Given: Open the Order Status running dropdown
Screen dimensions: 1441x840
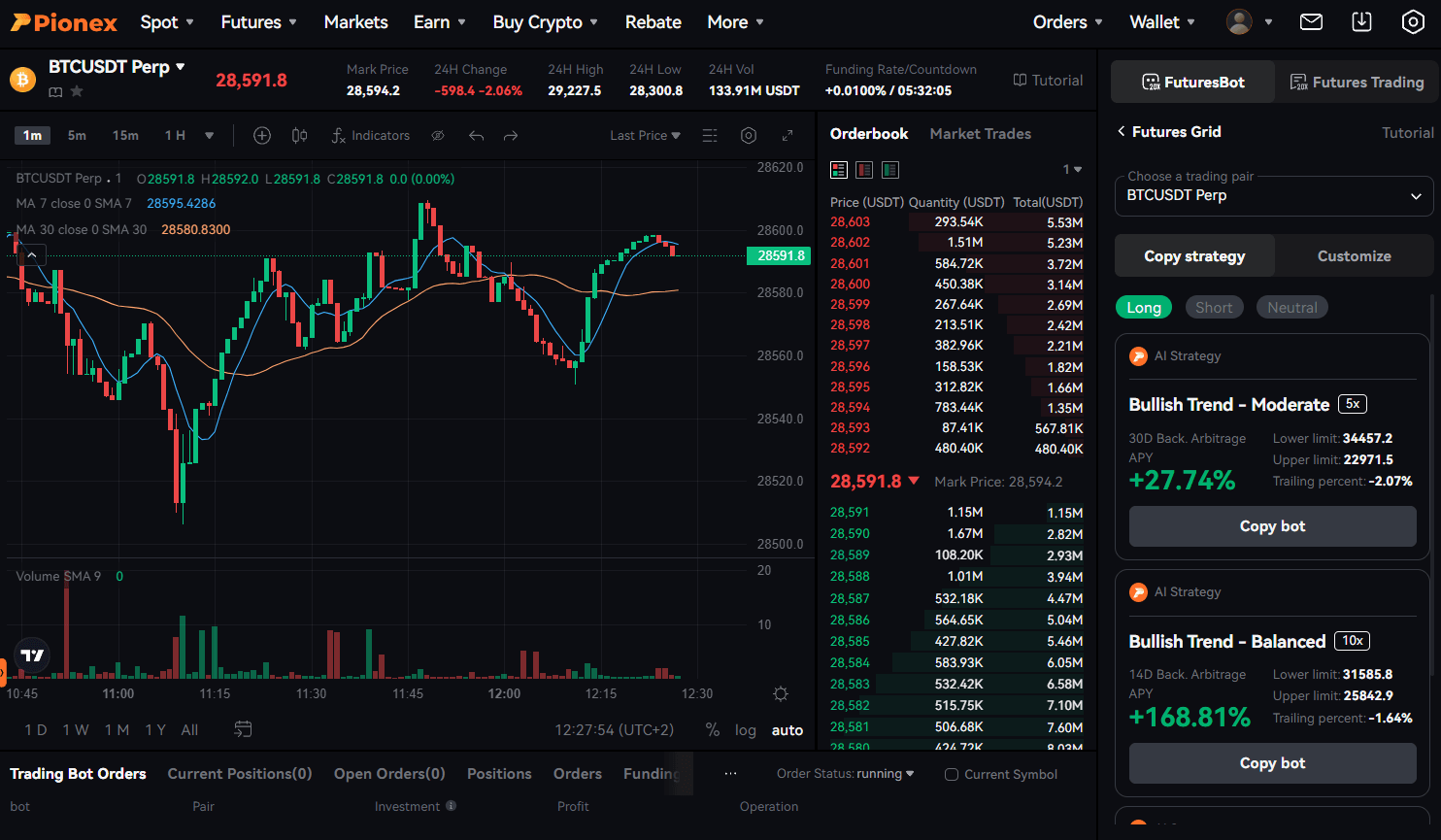Looking at the screenshot, I should (845, 774).
